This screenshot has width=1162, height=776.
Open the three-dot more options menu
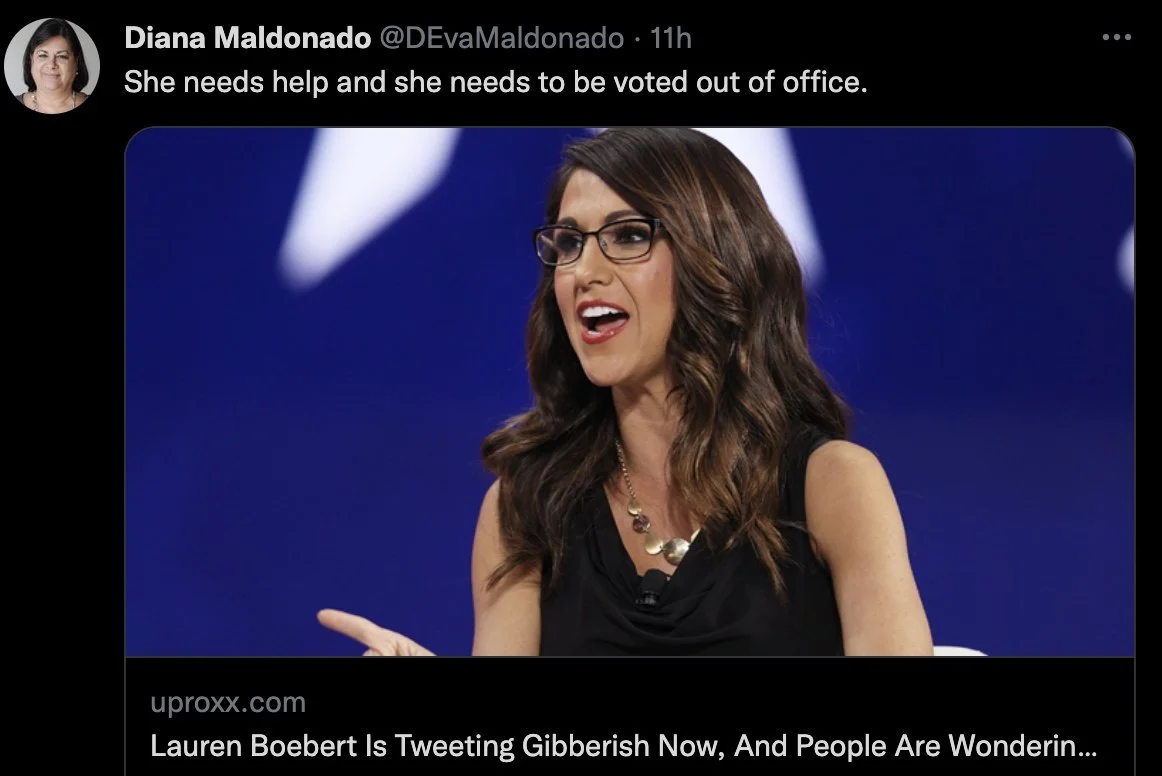[1116, 37]
